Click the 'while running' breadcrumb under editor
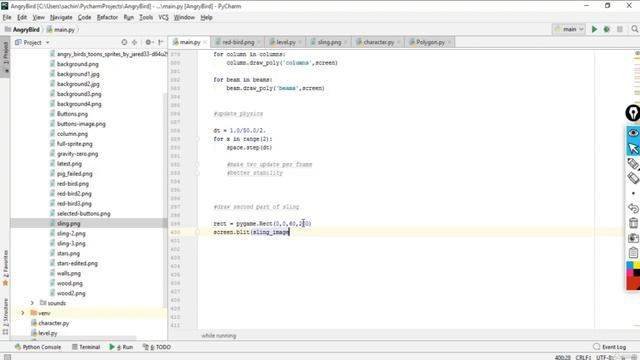This screenshot has height=360, width=640. [219, 336]
